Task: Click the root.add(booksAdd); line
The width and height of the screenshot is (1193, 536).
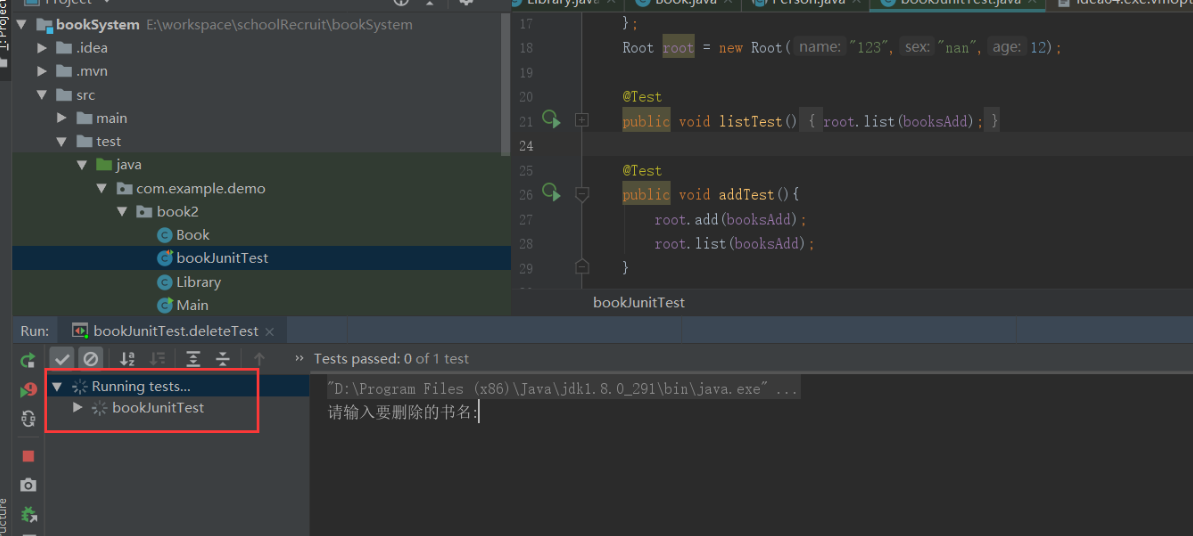Action: (x=730, y=219)
